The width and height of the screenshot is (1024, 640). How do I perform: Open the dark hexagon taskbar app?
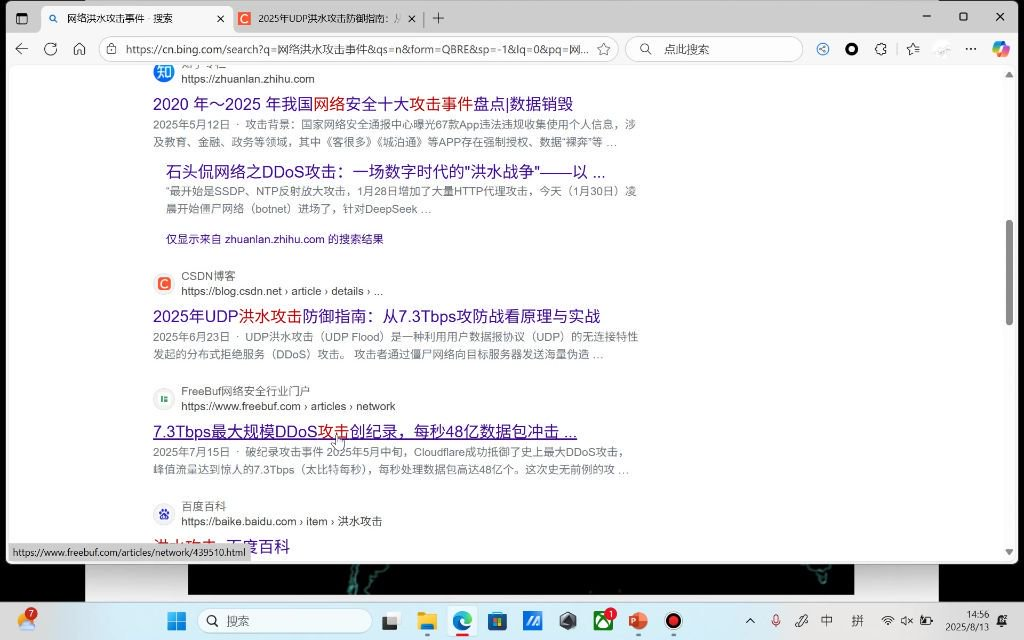[568, 621]
